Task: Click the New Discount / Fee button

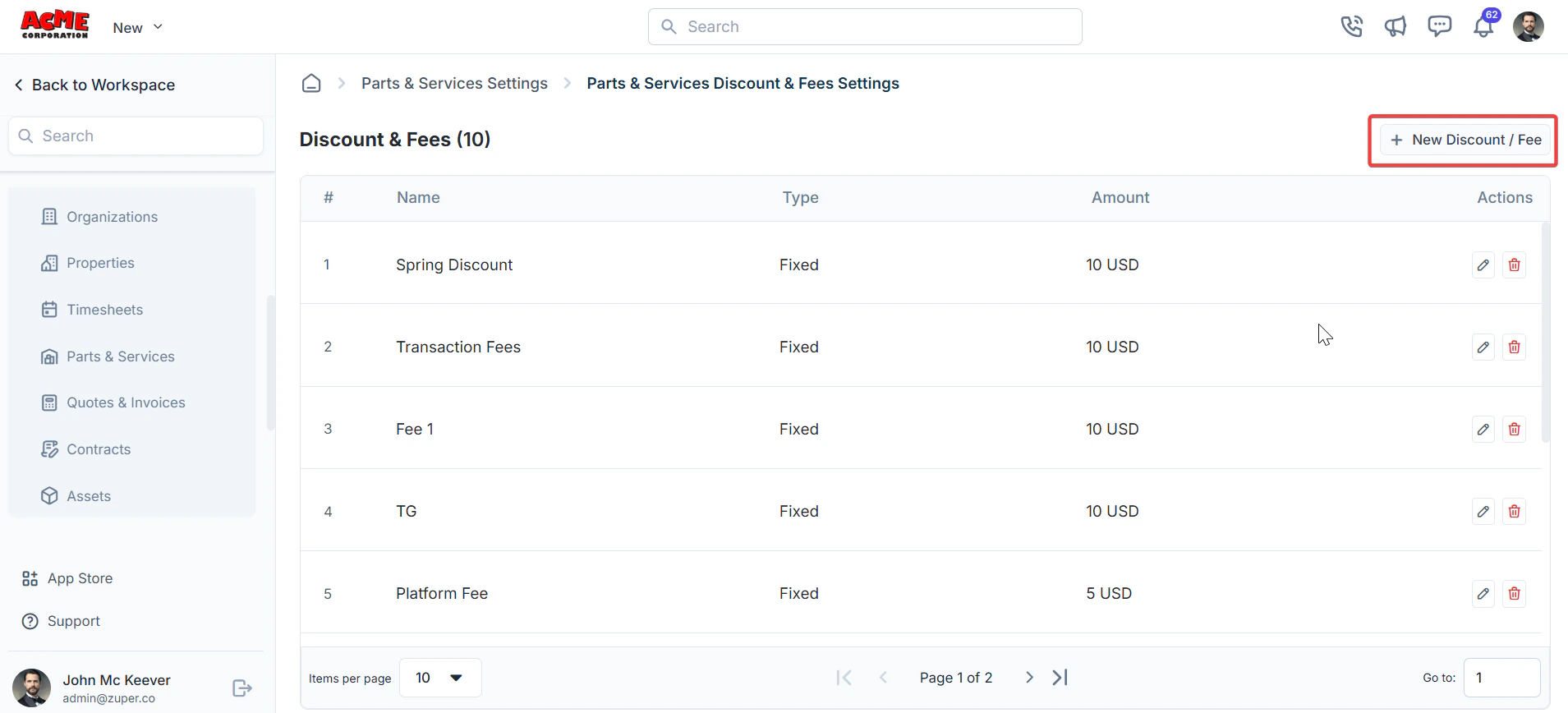Action: pos(1465,140)
